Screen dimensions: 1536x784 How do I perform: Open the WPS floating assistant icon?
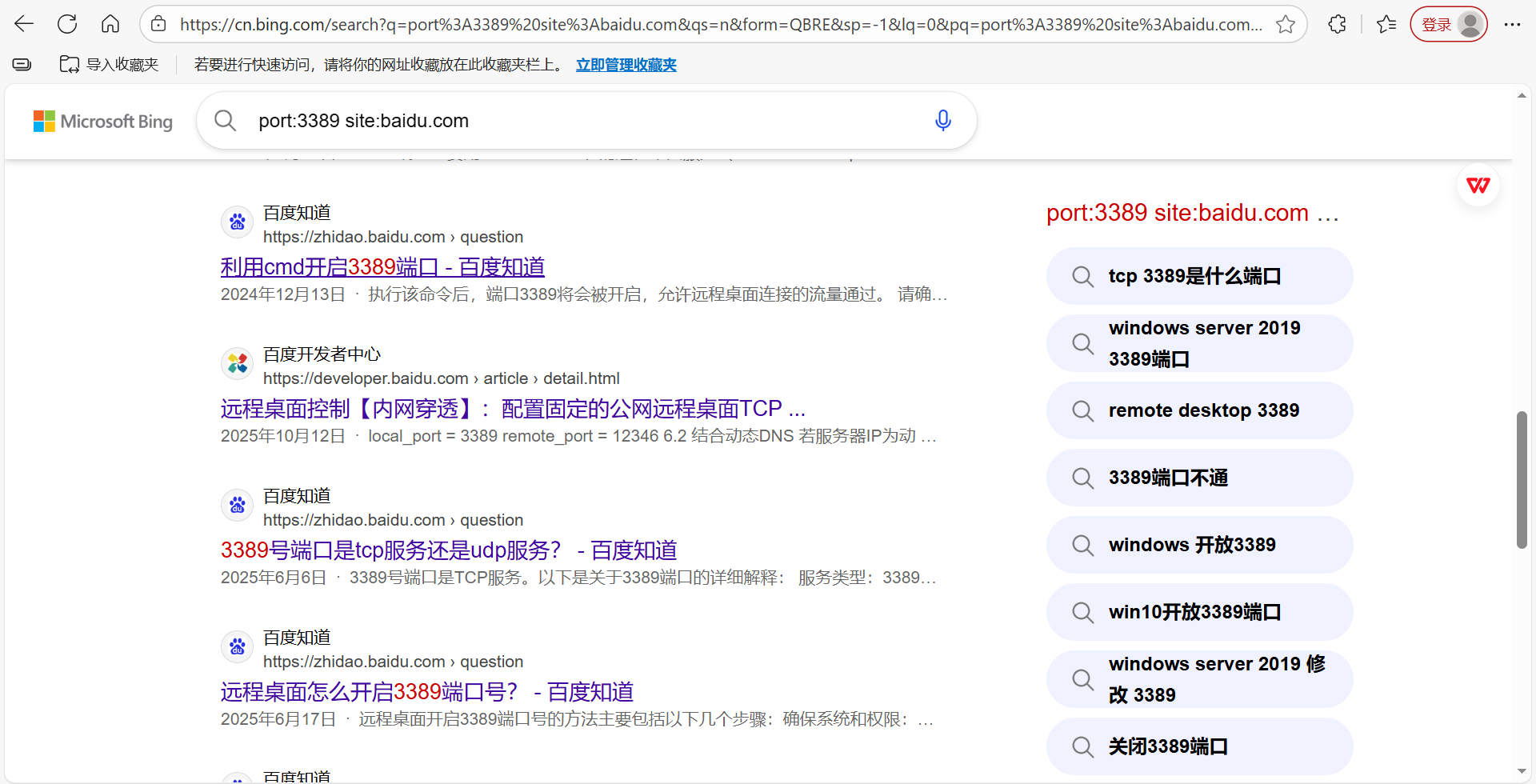tap(1478, 186)
